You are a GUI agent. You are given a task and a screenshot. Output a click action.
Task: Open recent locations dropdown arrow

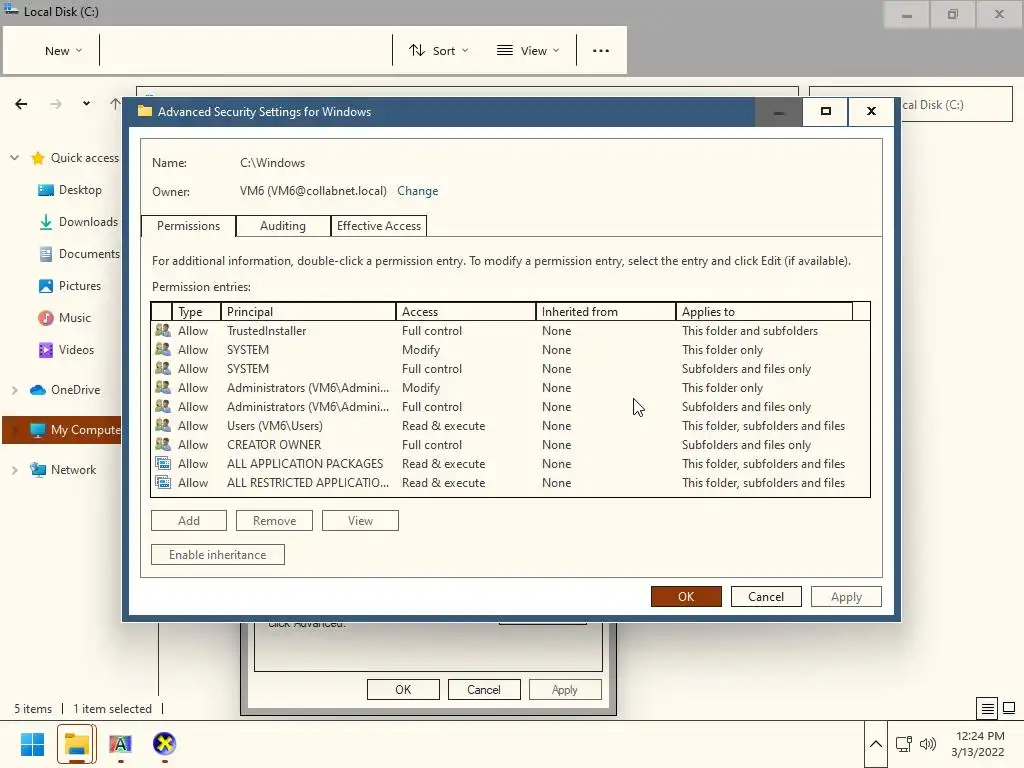(86, 103)
